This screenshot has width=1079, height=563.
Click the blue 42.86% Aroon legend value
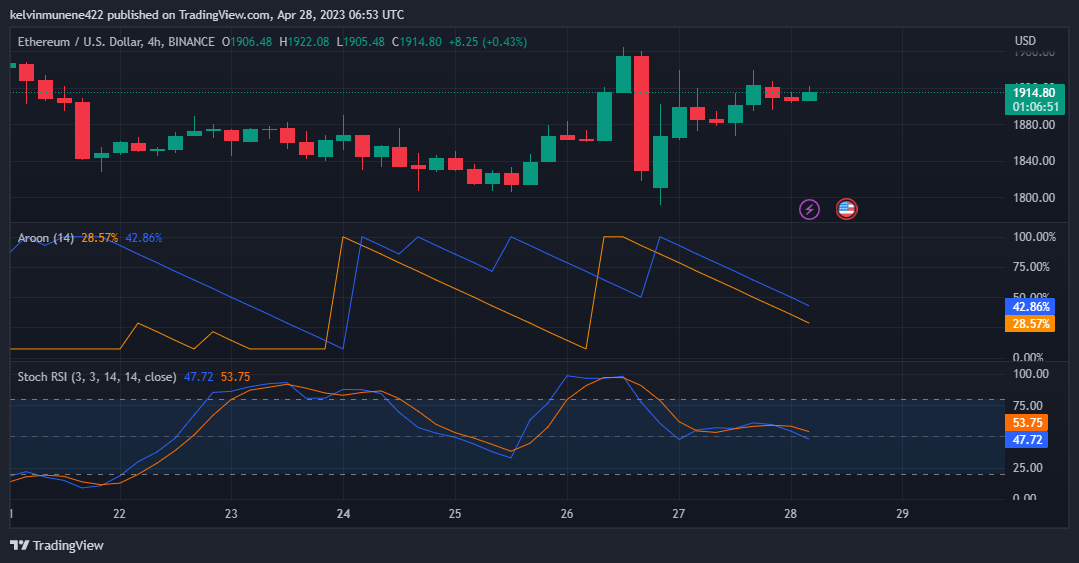[x=144, y=238]
